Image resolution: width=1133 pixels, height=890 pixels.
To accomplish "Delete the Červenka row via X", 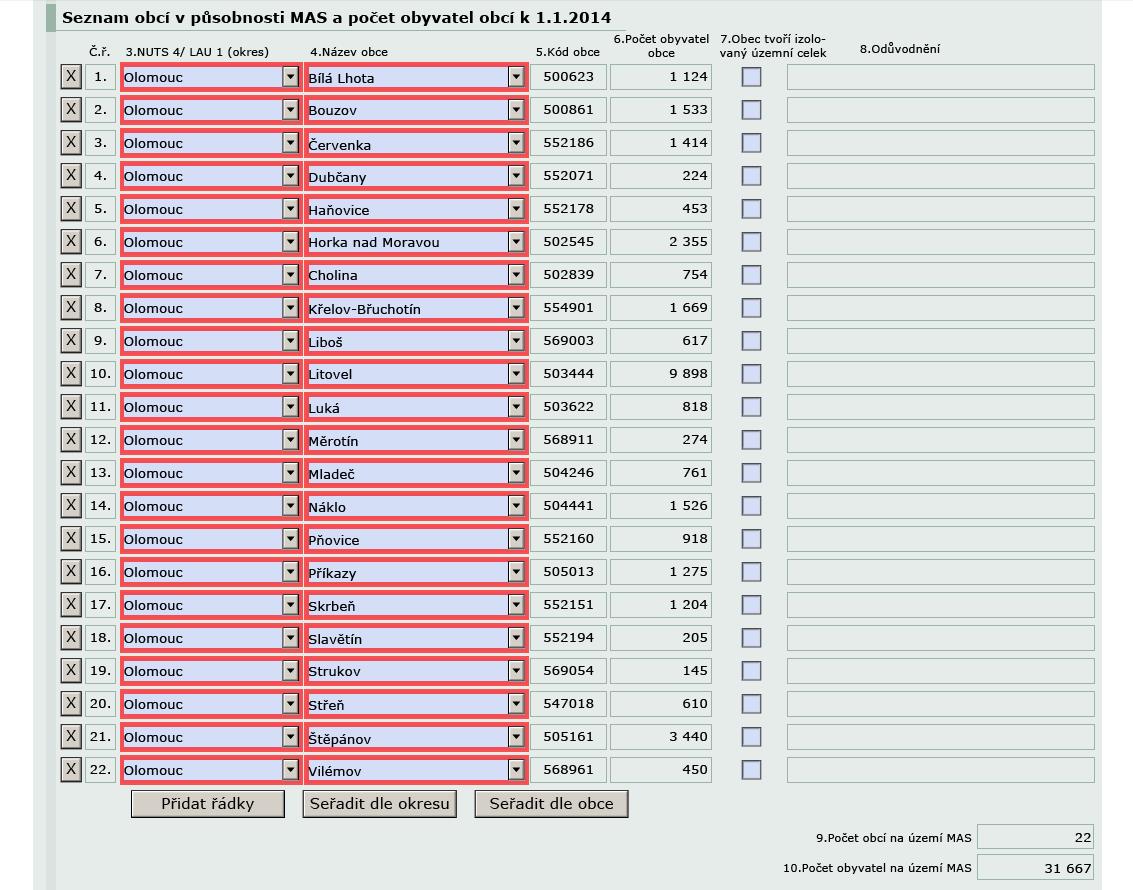I will [x=71, y=142].
